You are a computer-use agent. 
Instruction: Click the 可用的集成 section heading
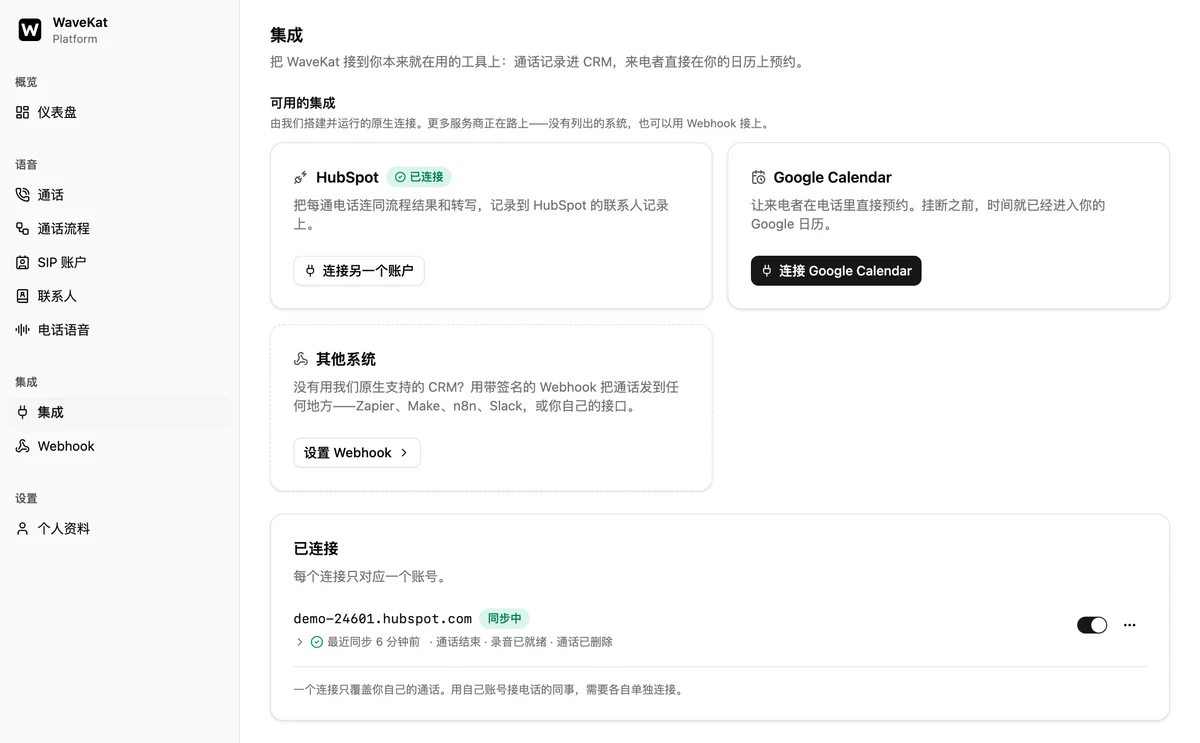point(303,103)
